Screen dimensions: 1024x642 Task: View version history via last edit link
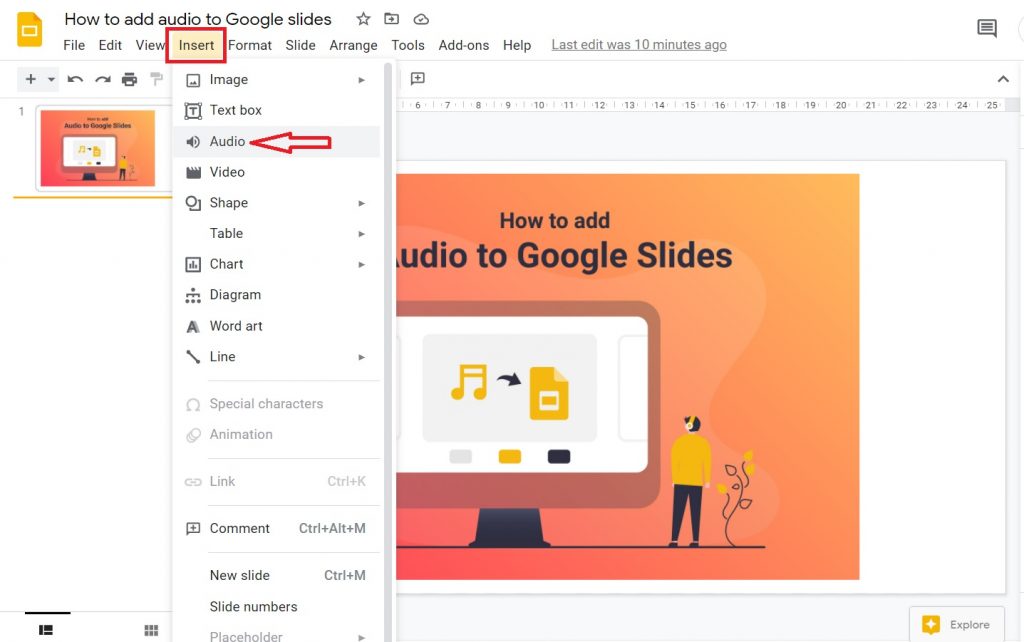tap(638, 44)
